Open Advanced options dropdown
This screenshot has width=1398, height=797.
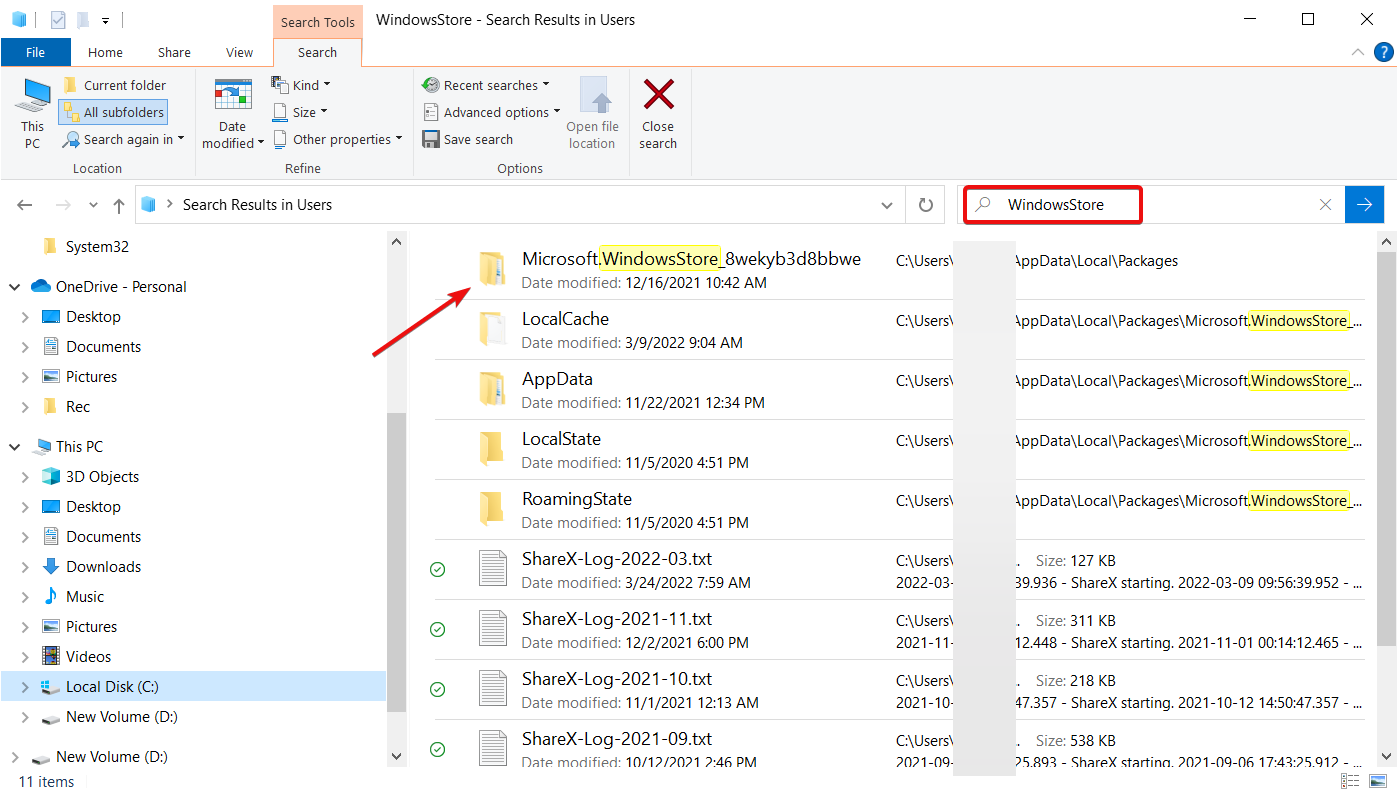(491, 112)
